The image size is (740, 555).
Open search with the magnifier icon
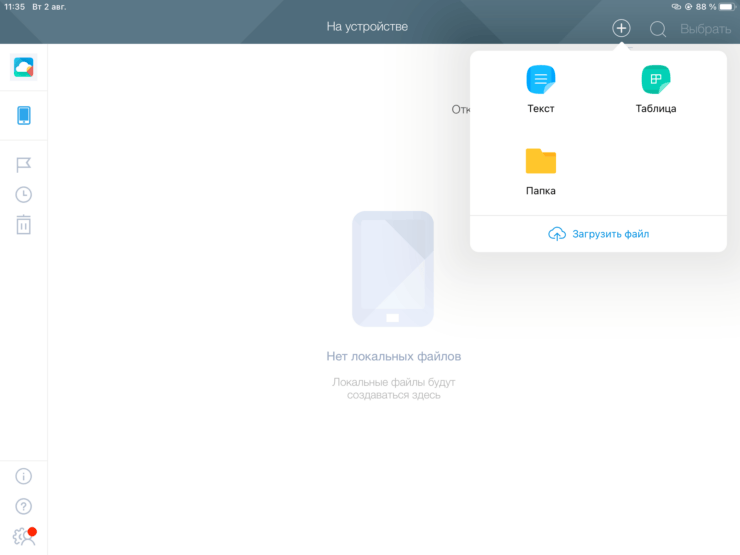coord(658,29)
